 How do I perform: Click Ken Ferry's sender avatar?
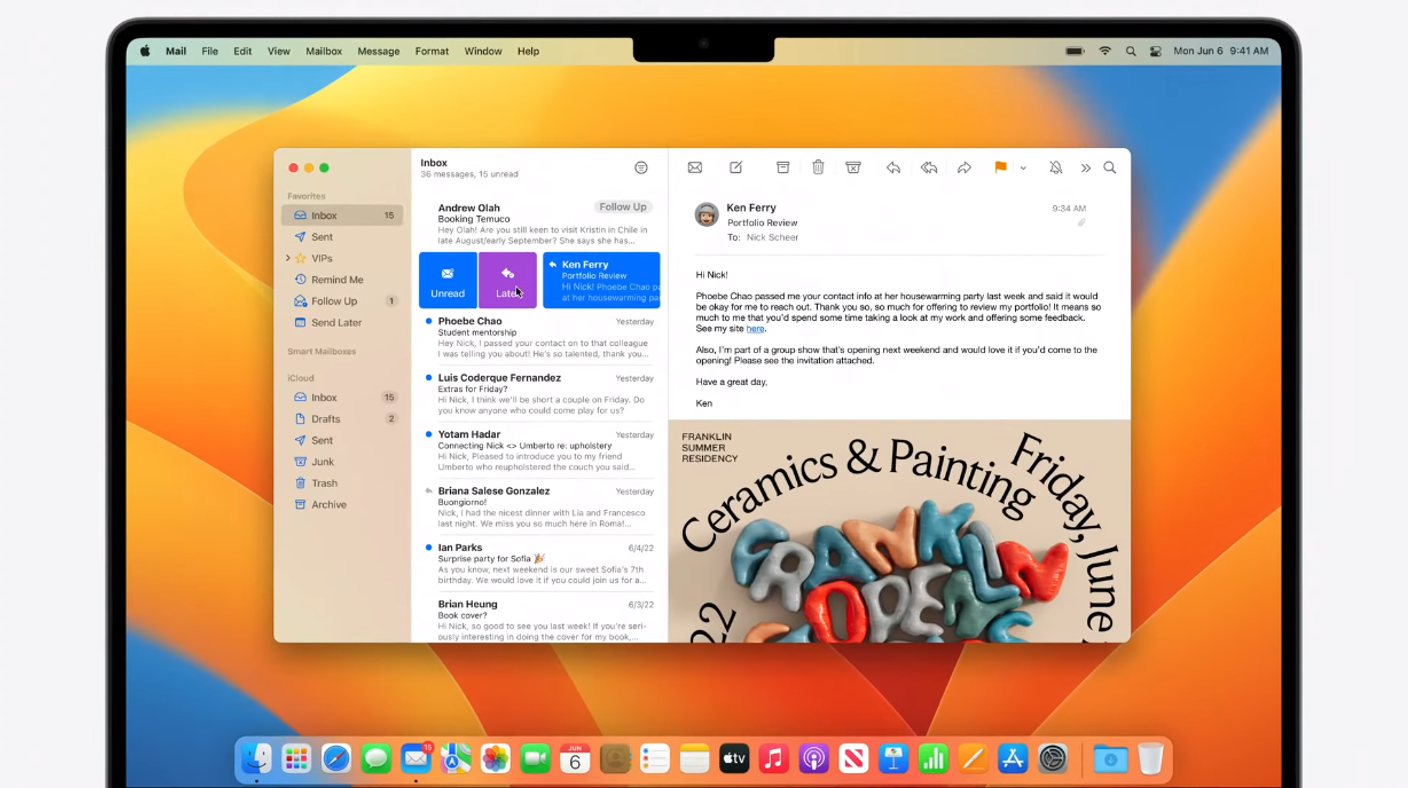coord(707,214)
